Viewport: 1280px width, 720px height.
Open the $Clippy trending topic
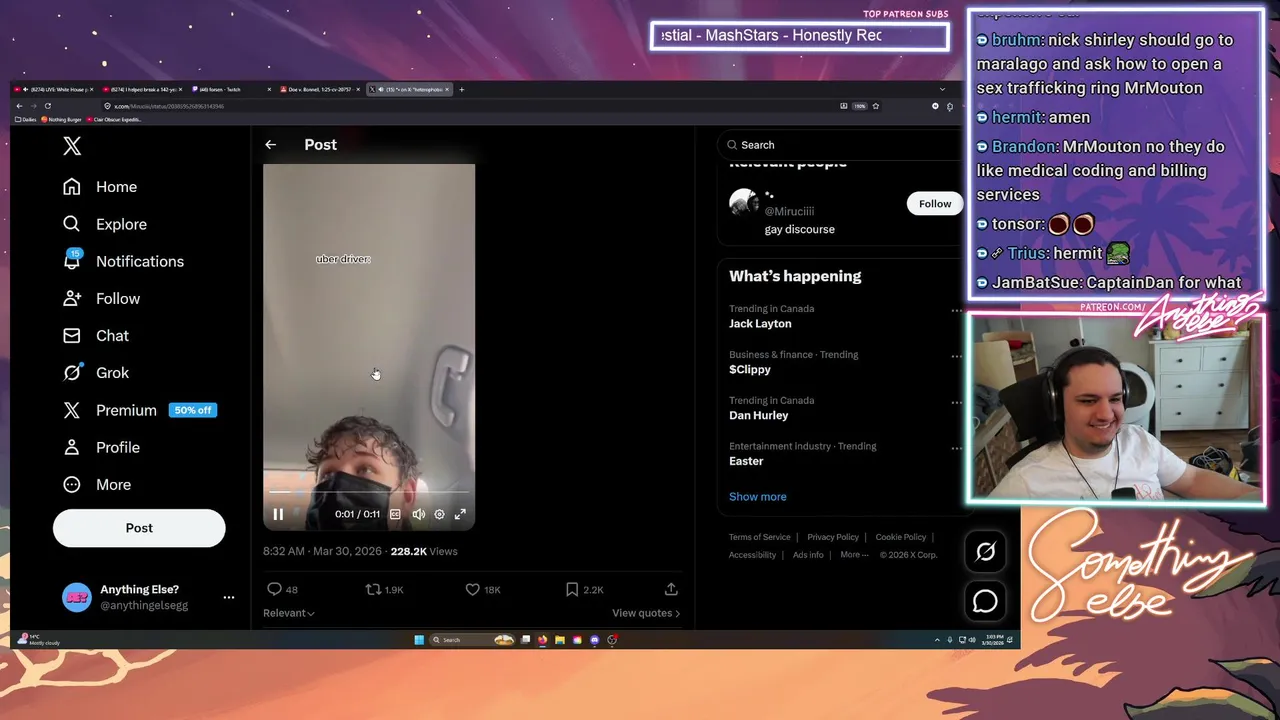click(x=750, y=369)
